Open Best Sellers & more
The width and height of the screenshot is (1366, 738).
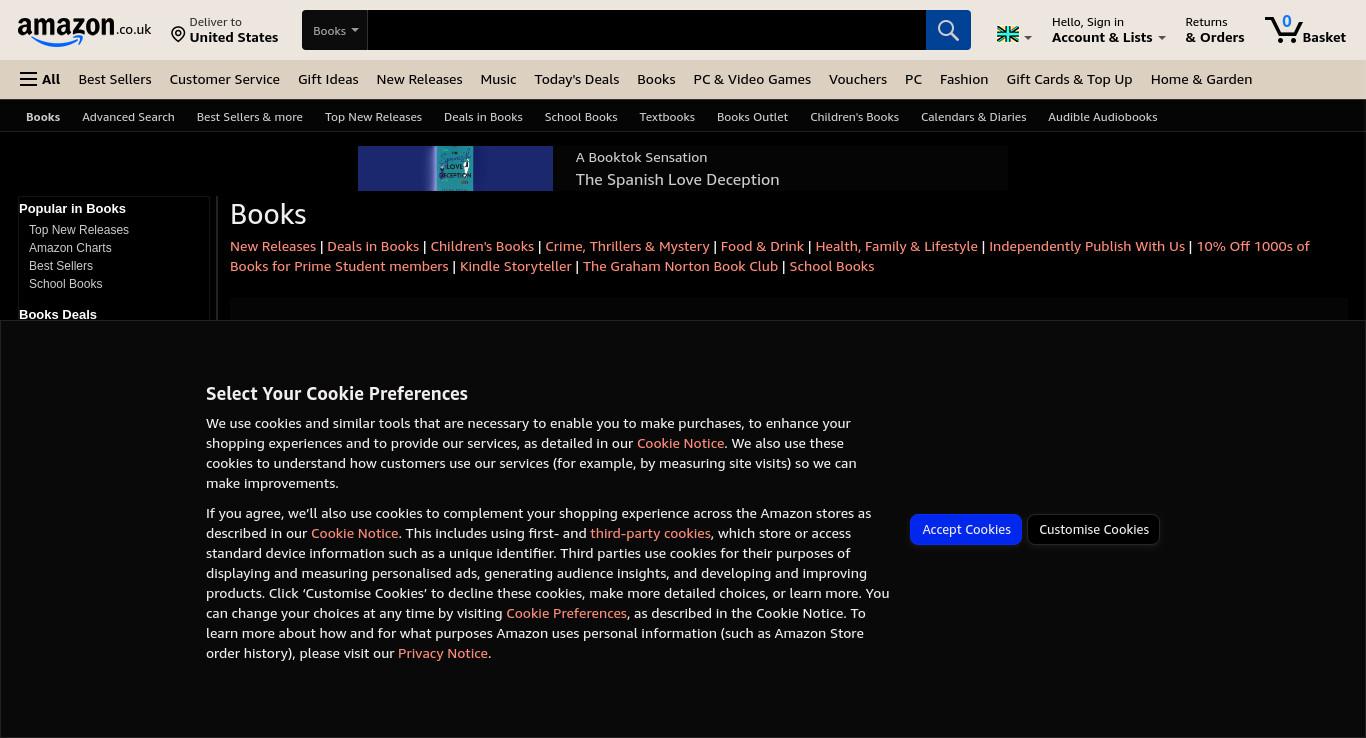coord(249,117)
